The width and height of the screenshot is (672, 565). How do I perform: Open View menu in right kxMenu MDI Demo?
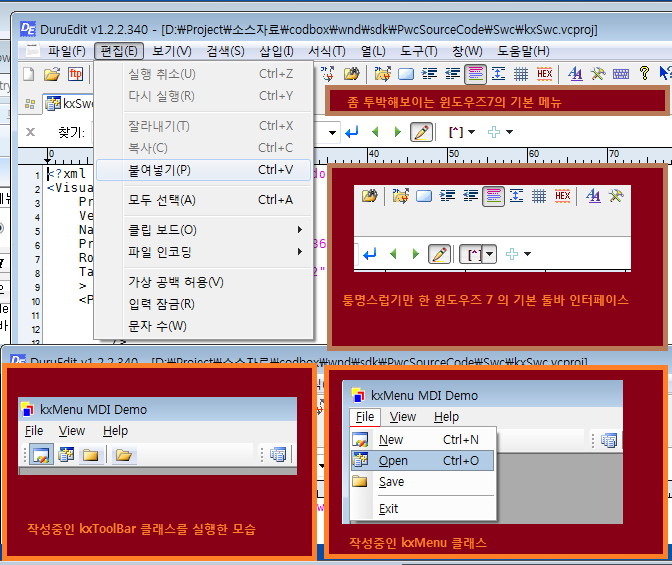(403, 417)
